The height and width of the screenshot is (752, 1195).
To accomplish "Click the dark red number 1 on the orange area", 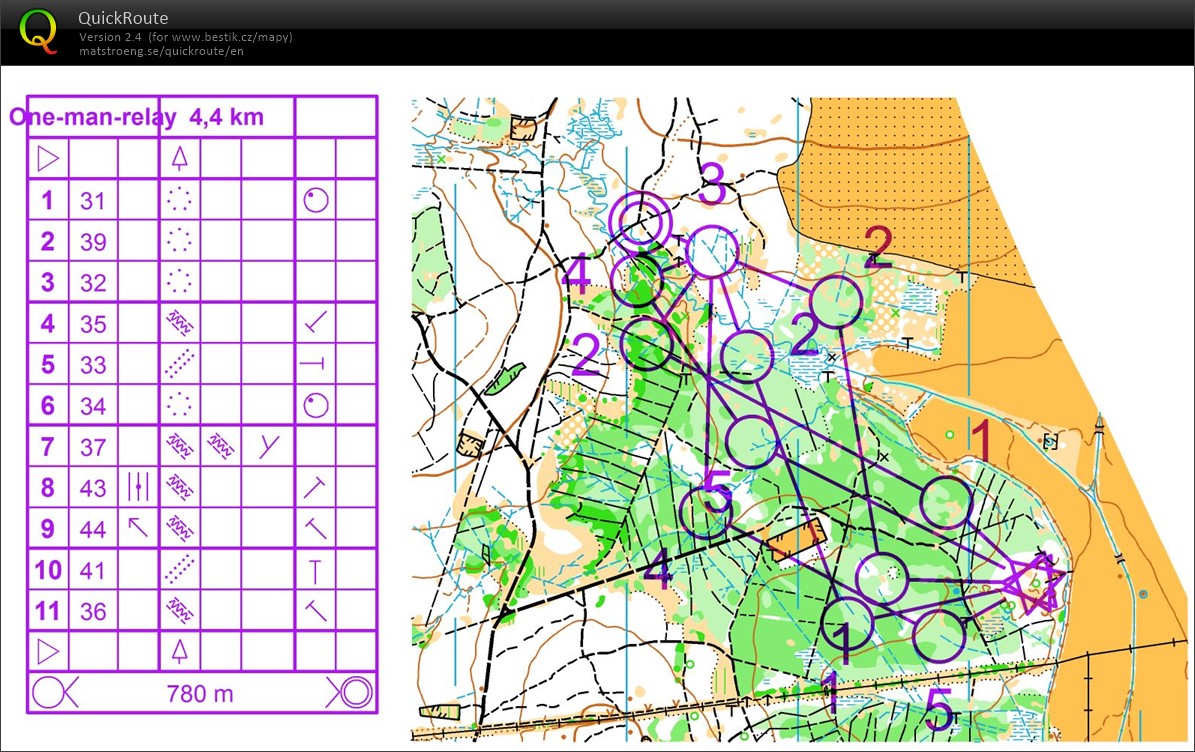I will pos(982,441).
